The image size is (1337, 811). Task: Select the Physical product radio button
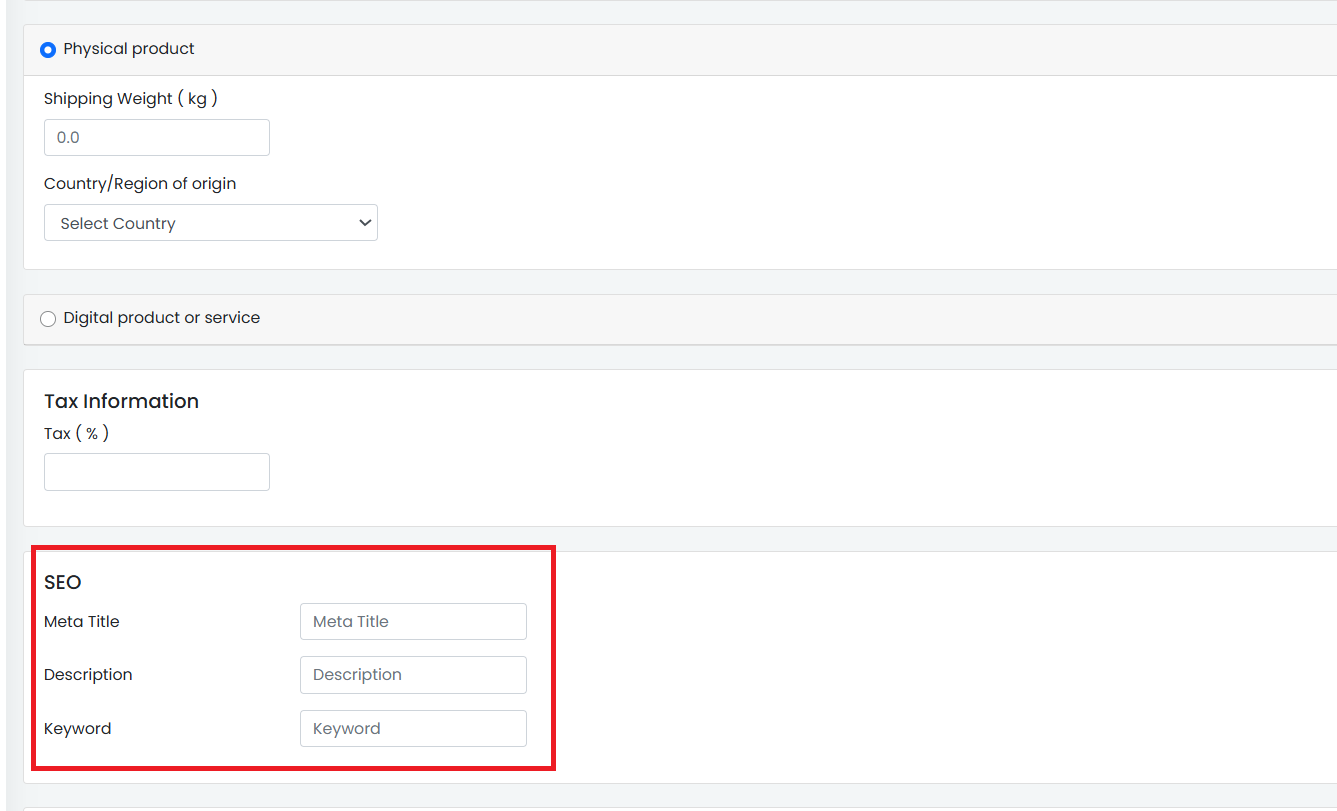tap(48, 50)
